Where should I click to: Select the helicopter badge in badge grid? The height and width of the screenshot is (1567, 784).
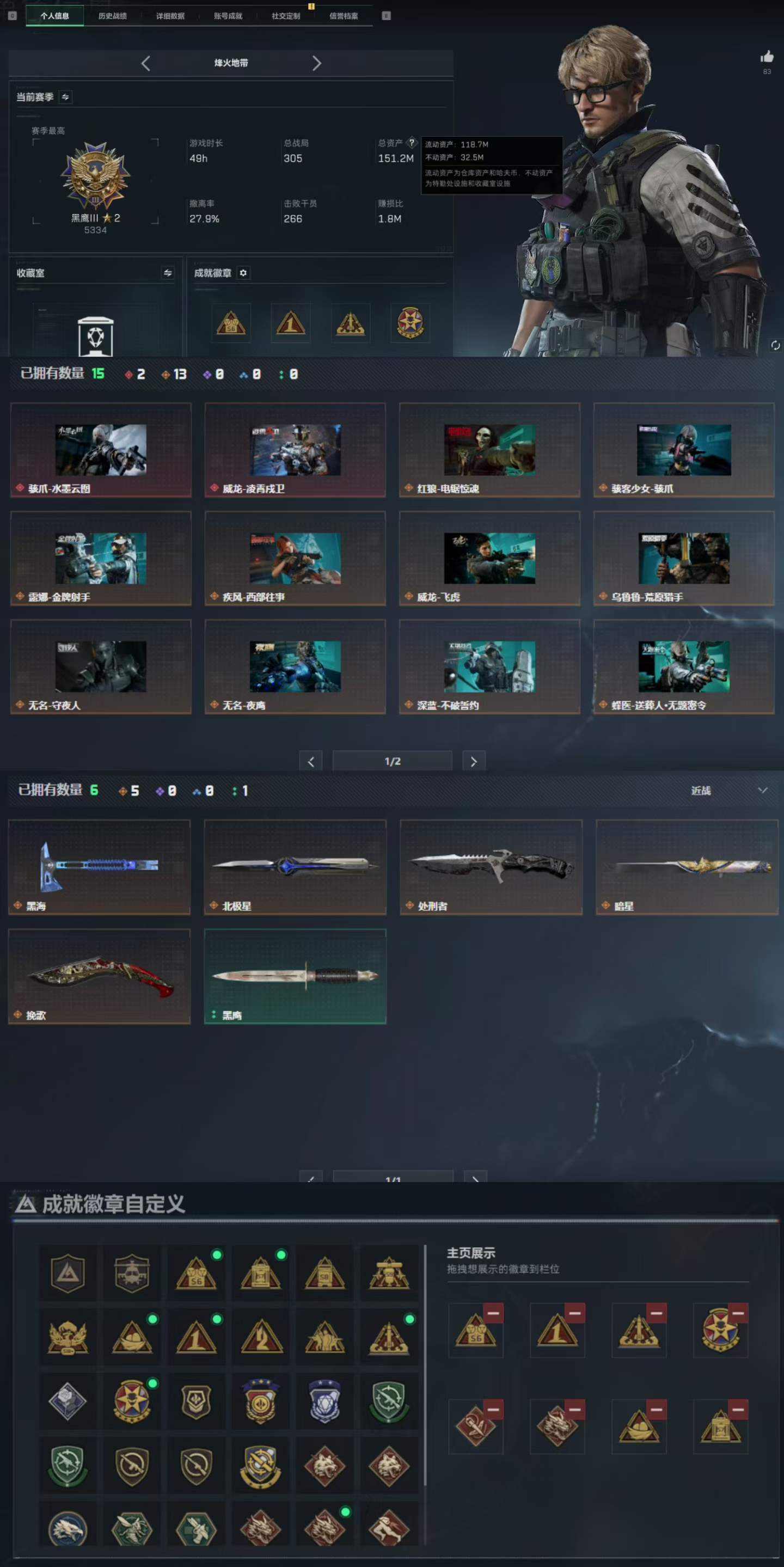[132, 1273]
